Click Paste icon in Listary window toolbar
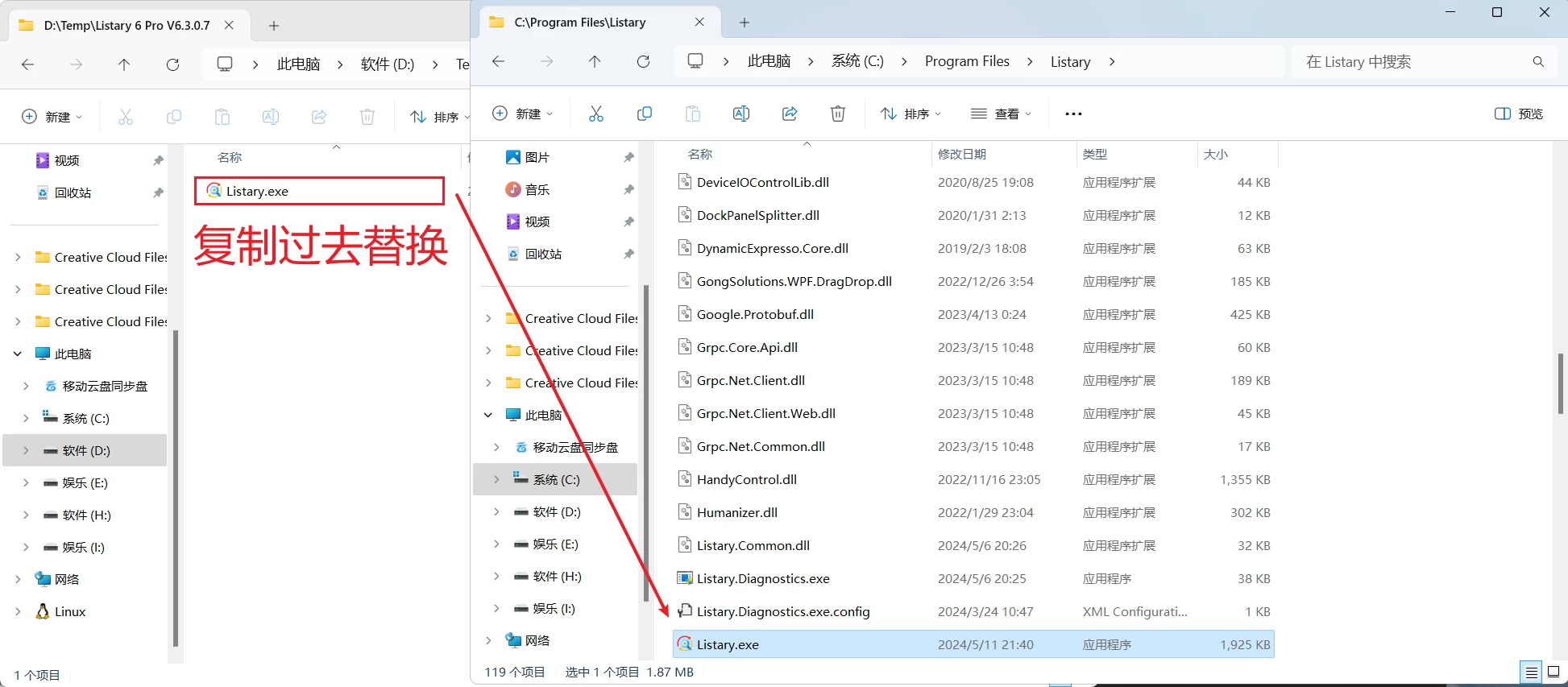Image resolution: width=1568 pixels, height=687 pixels. 693,114
